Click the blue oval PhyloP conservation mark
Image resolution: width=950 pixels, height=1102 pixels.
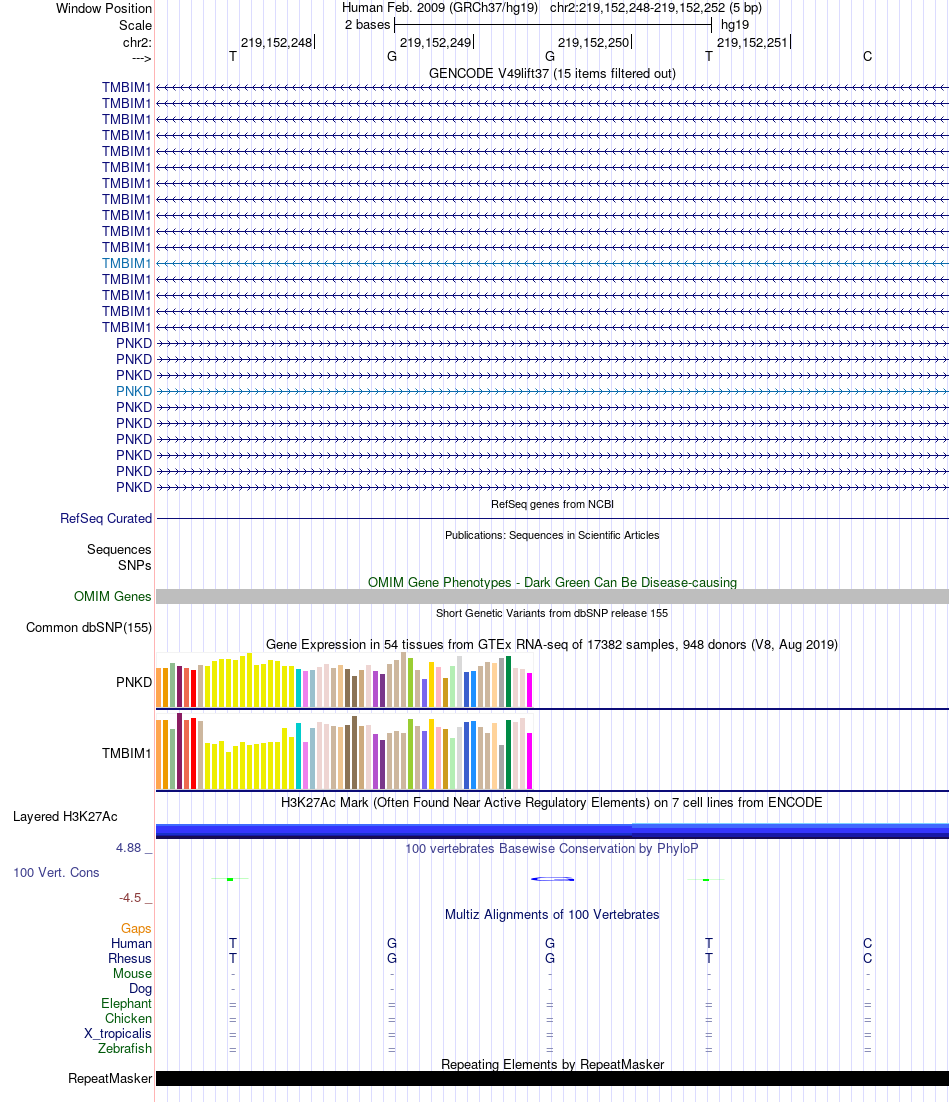point(552,879)
